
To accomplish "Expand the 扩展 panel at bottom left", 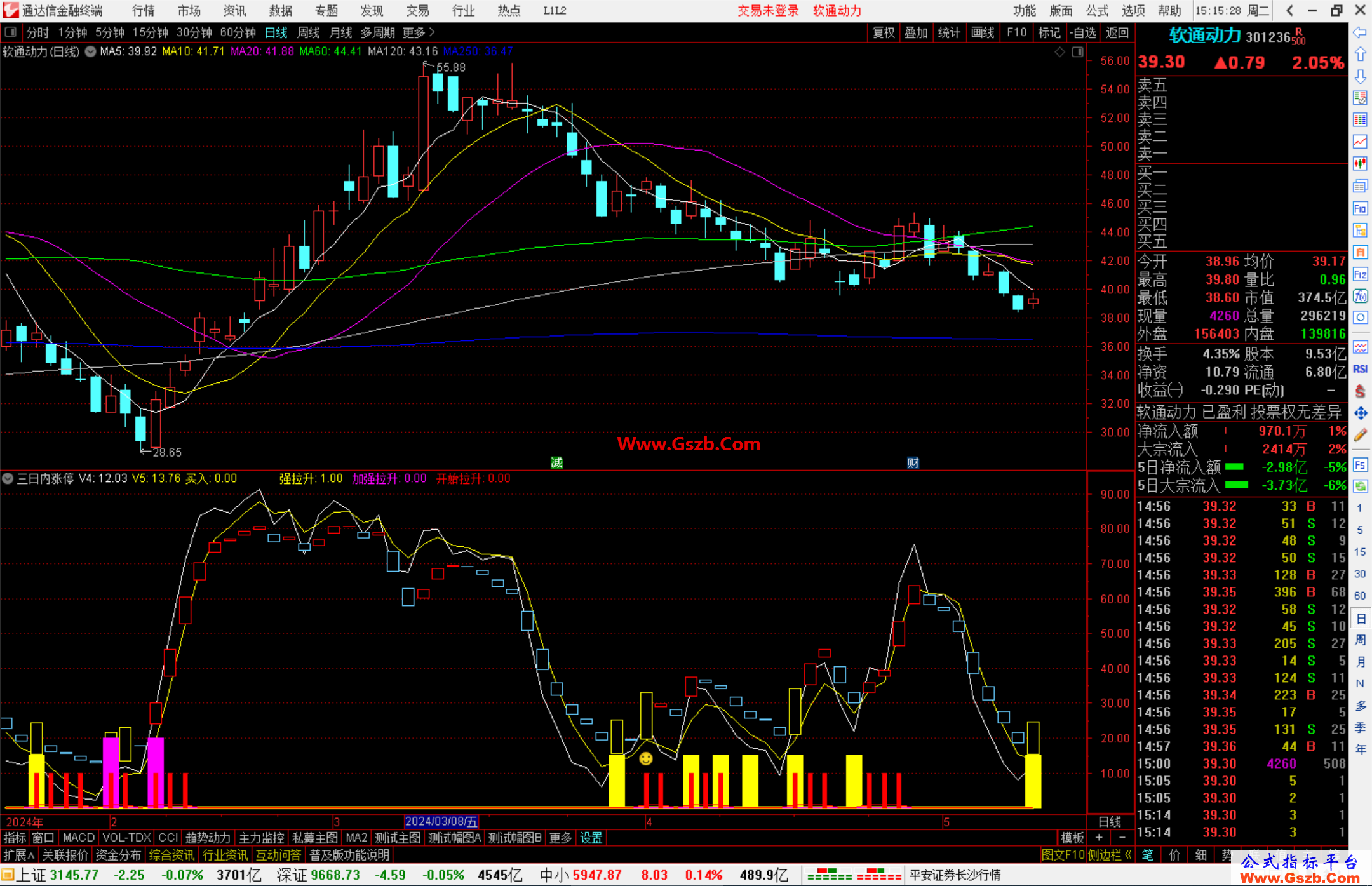I will click(x=19, y=855).
